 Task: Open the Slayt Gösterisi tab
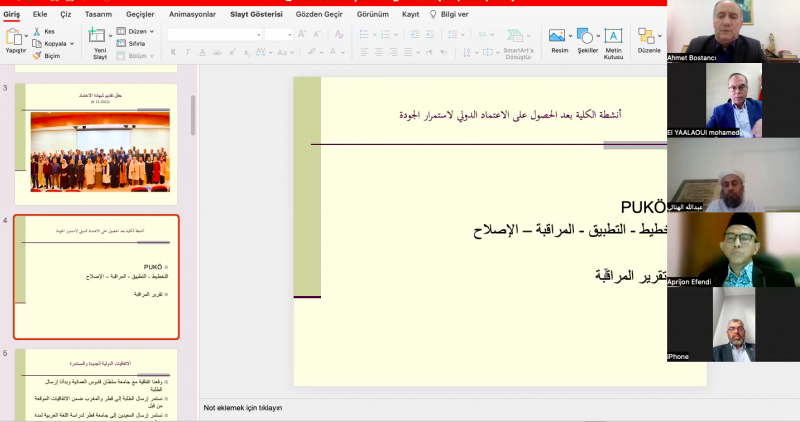click(x=256, y=15)
